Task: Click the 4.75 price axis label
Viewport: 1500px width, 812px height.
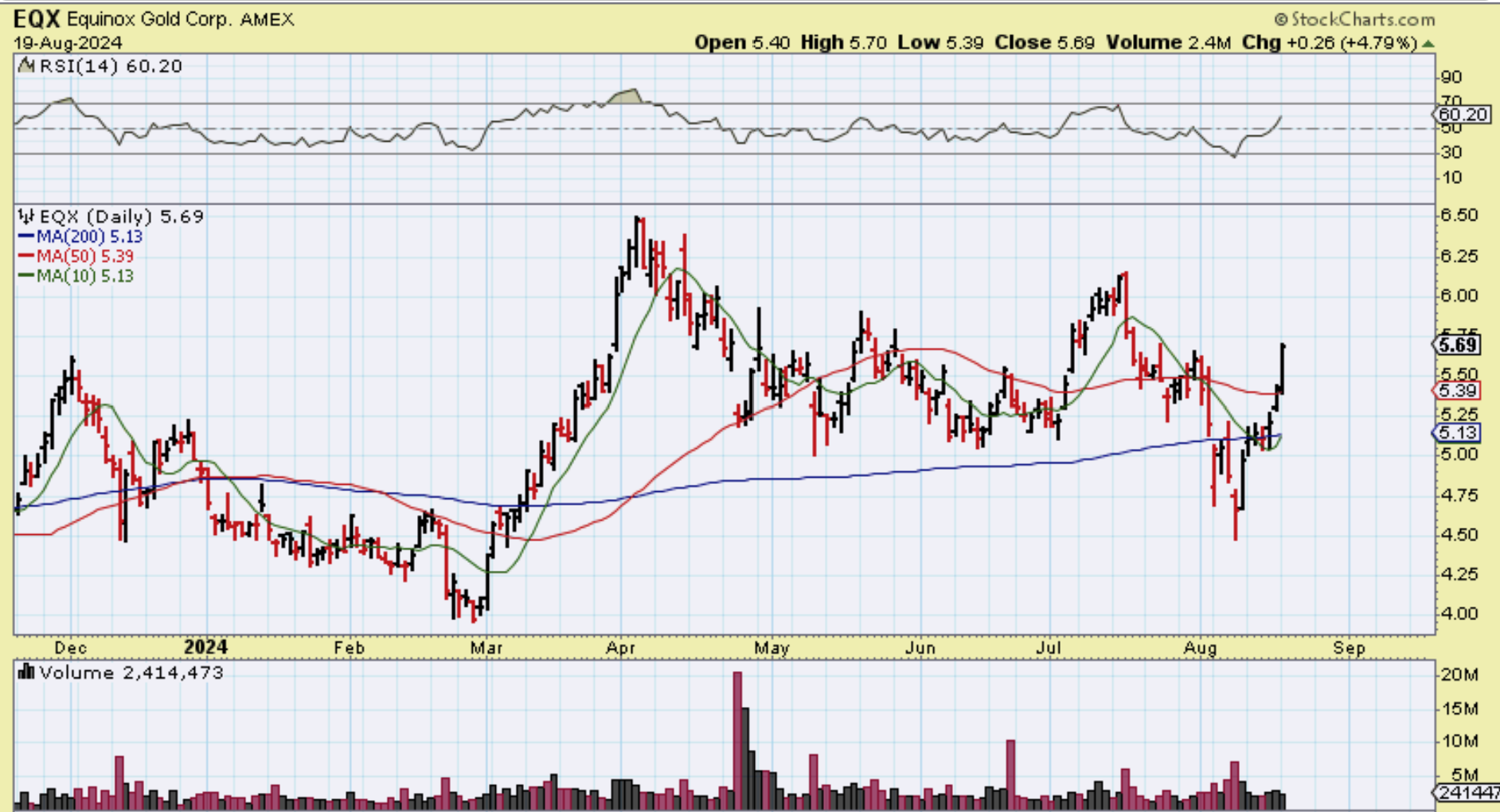Action: pyautogui.click(x=1459, y=495)
